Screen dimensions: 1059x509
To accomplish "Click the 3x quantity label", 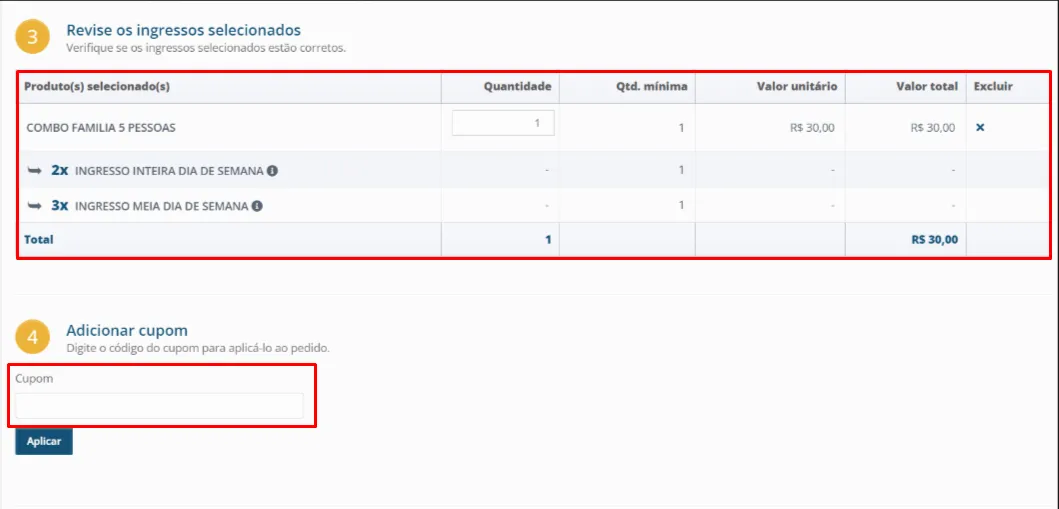I will (x=60, y=205).
